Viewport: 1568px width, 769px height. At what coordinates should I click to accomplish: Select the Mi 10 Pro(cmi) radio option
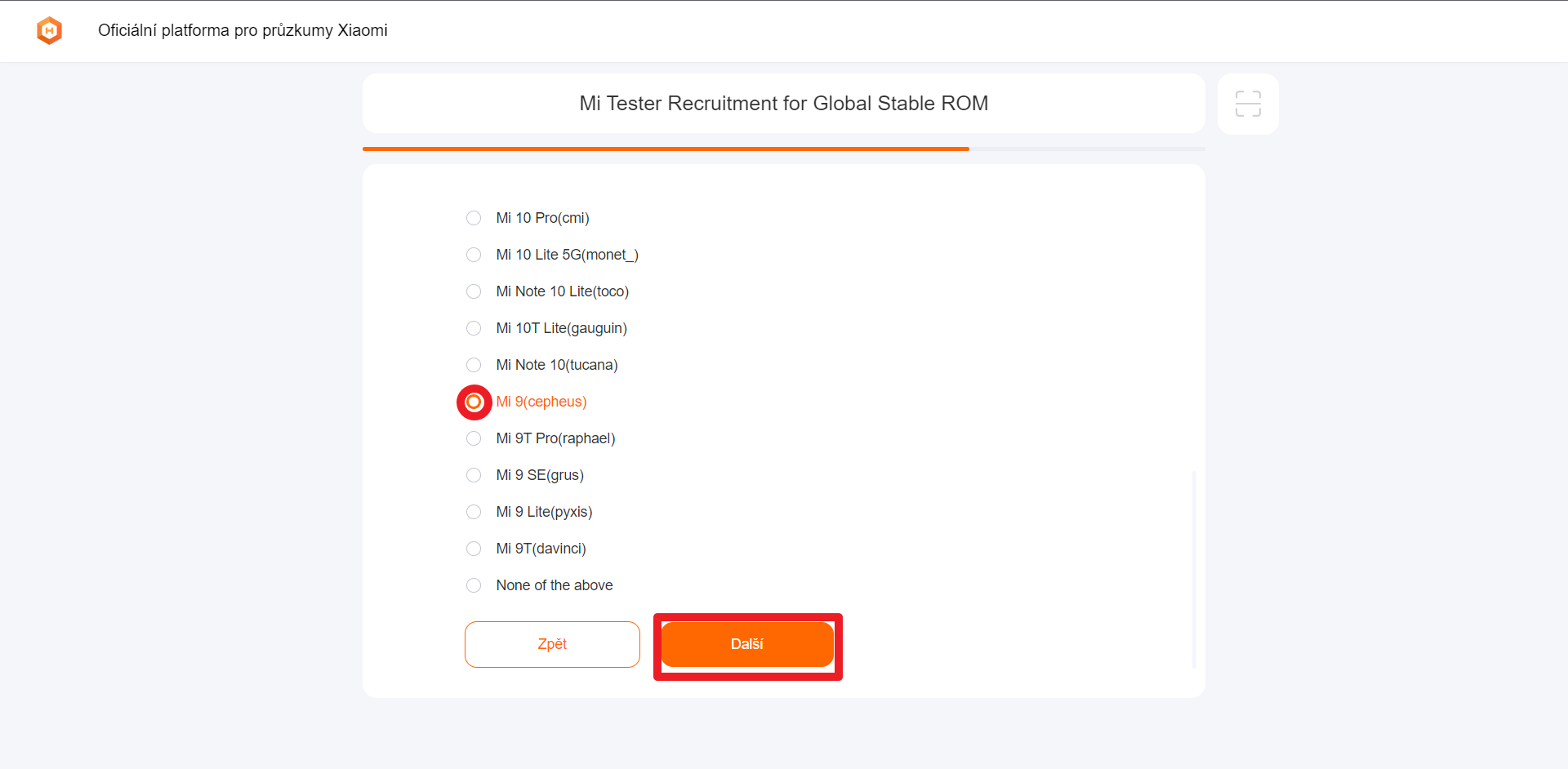tap(474, 218)
